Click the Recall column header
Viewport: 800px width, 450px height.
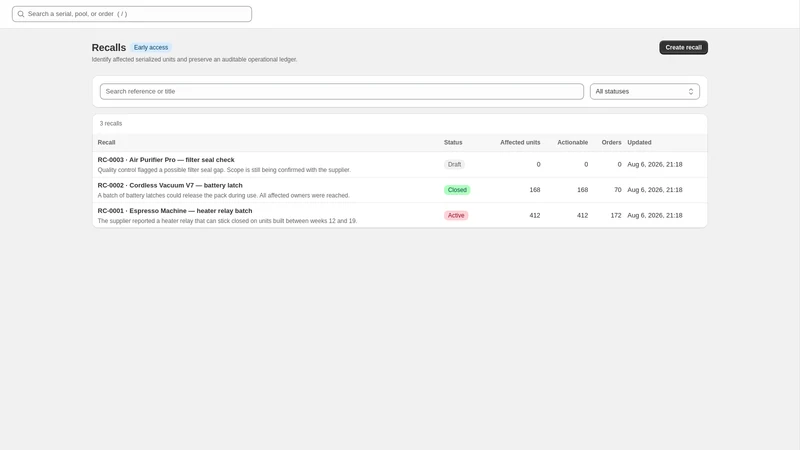pyautogui.click(x=106, y=142)
